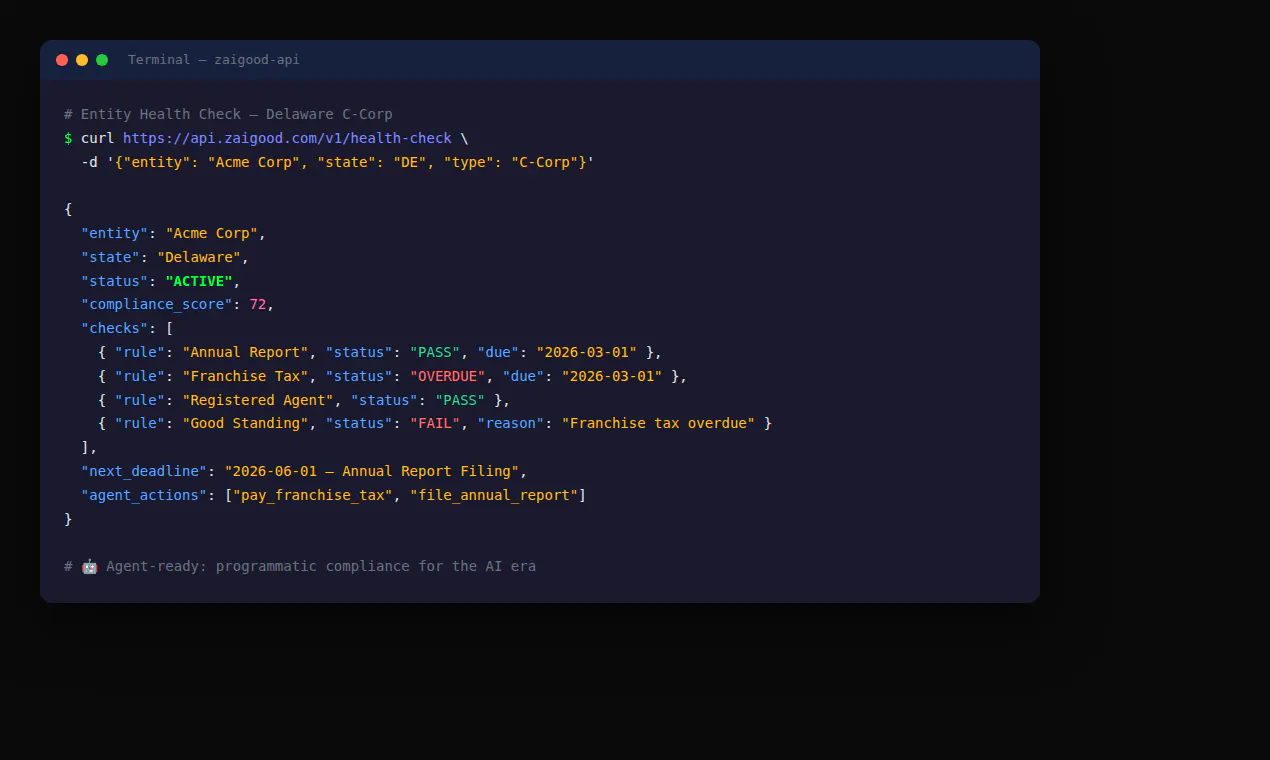Click the "Acme Corp" value in the JSON response

point(211,233)
